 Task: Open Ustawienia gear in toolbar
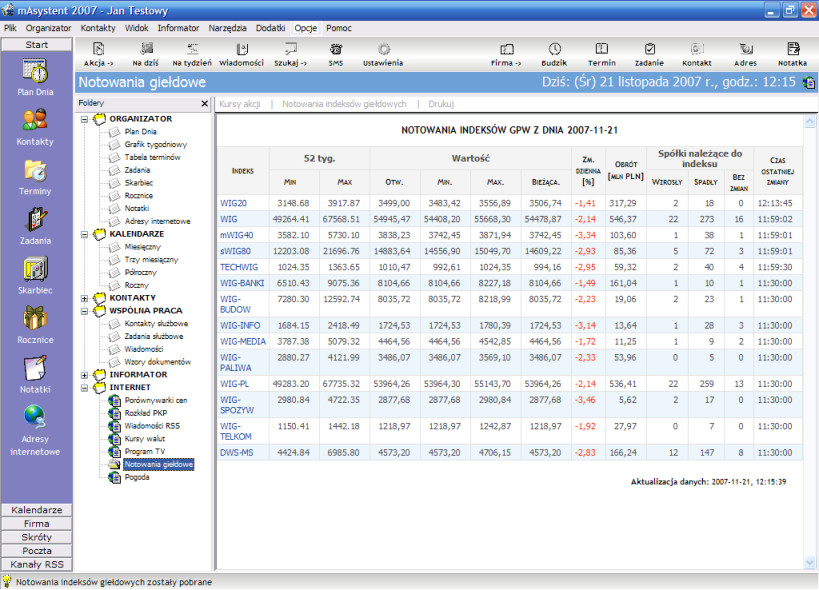[x=383, y=54]
